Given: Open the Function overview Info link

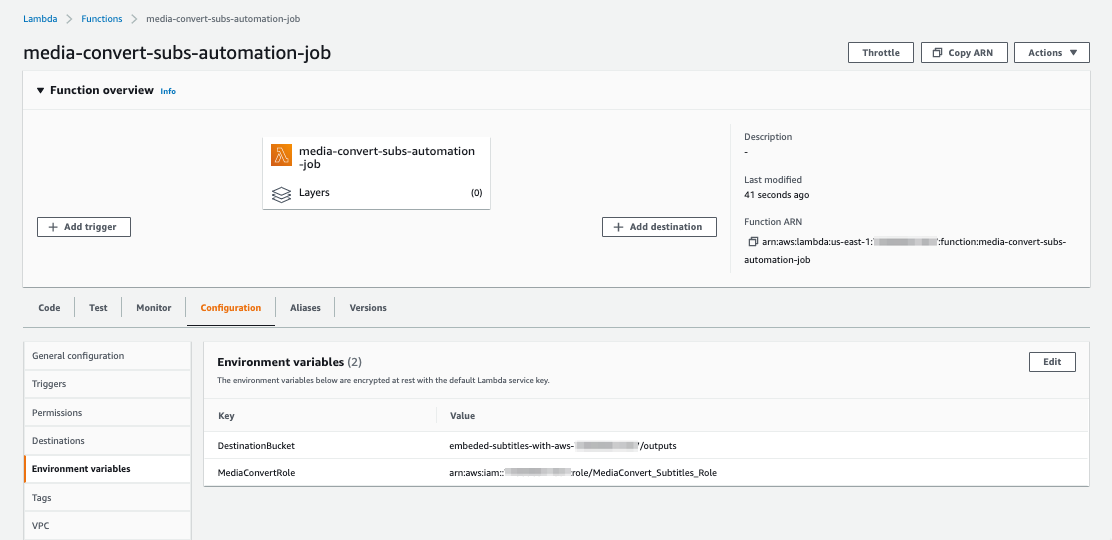Looking at the screenshot, I should pos(168,91).
